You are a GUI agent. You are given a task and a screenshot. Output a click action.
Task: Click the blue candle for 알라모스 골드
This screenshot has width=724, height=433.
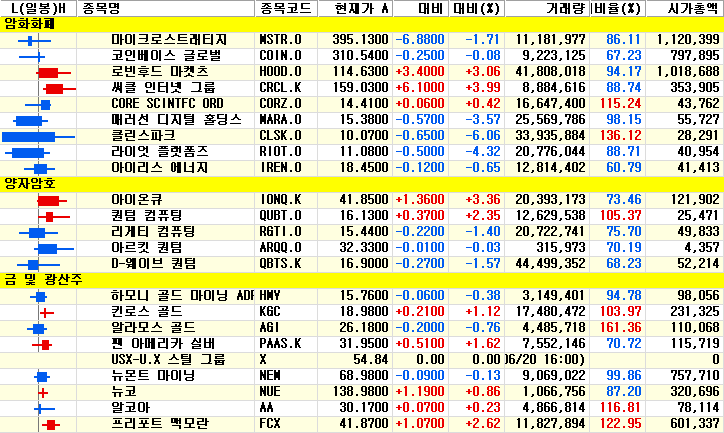coord(37,329)
